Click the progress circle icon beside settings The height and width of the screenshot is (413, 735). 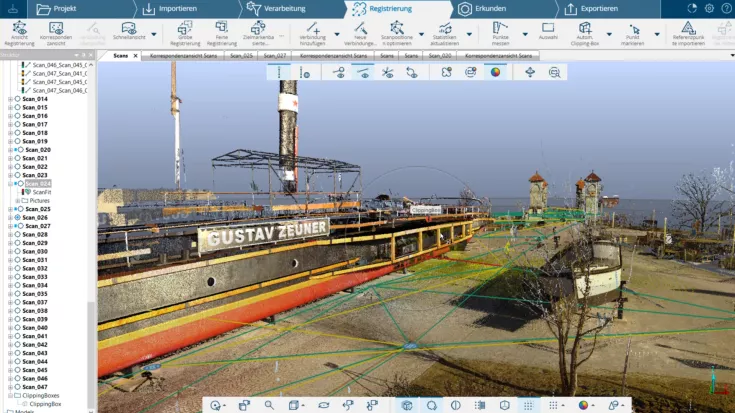pyautogui.click(x=692, y=8)
